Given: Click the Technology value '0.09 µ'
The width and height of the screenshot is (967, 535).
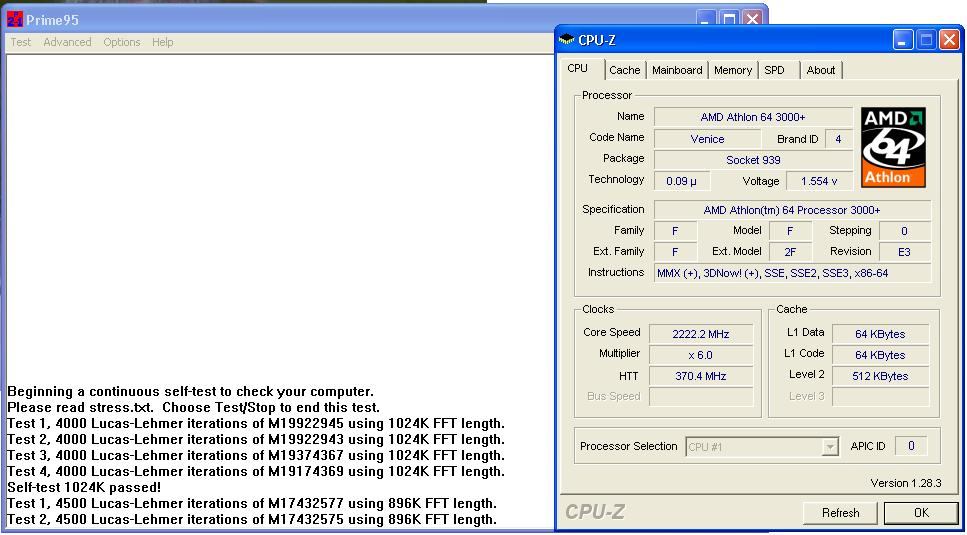Looking at the screenshot, I should pos(681,182).
